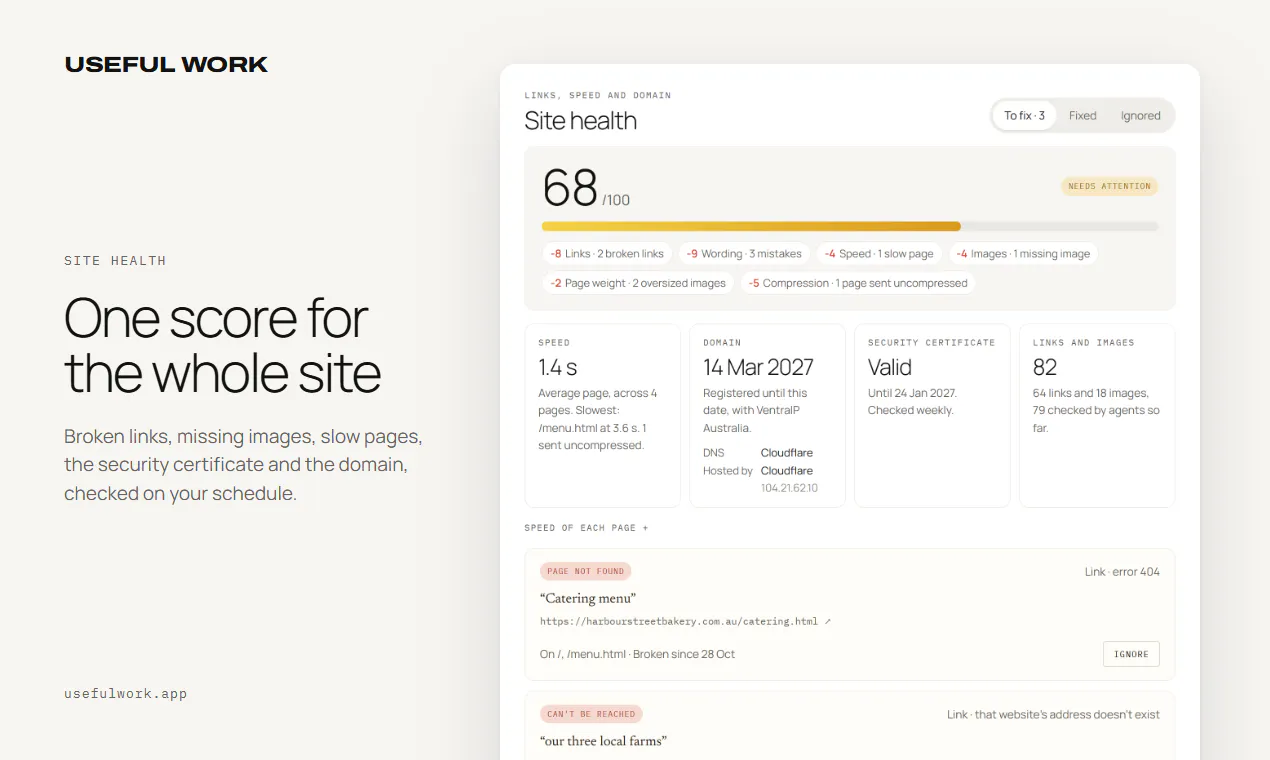Select the Images 1 missing image chip
Image resolution: width=1270 pixels, height=760 pixels.
point(1023,254)
